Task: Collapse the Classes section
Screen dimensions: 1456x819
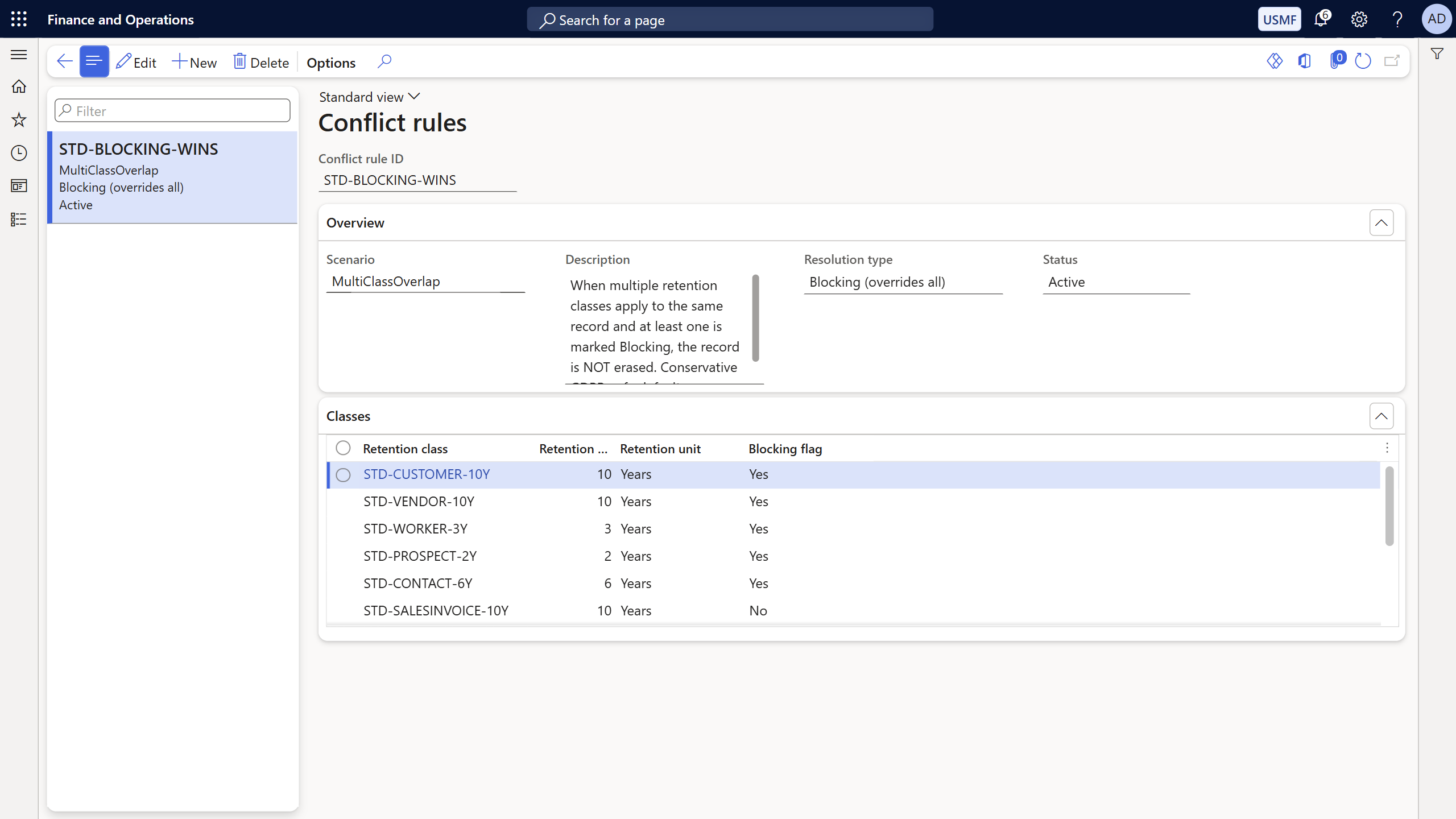Action: pyautogui.click(x=1381, y=416)
